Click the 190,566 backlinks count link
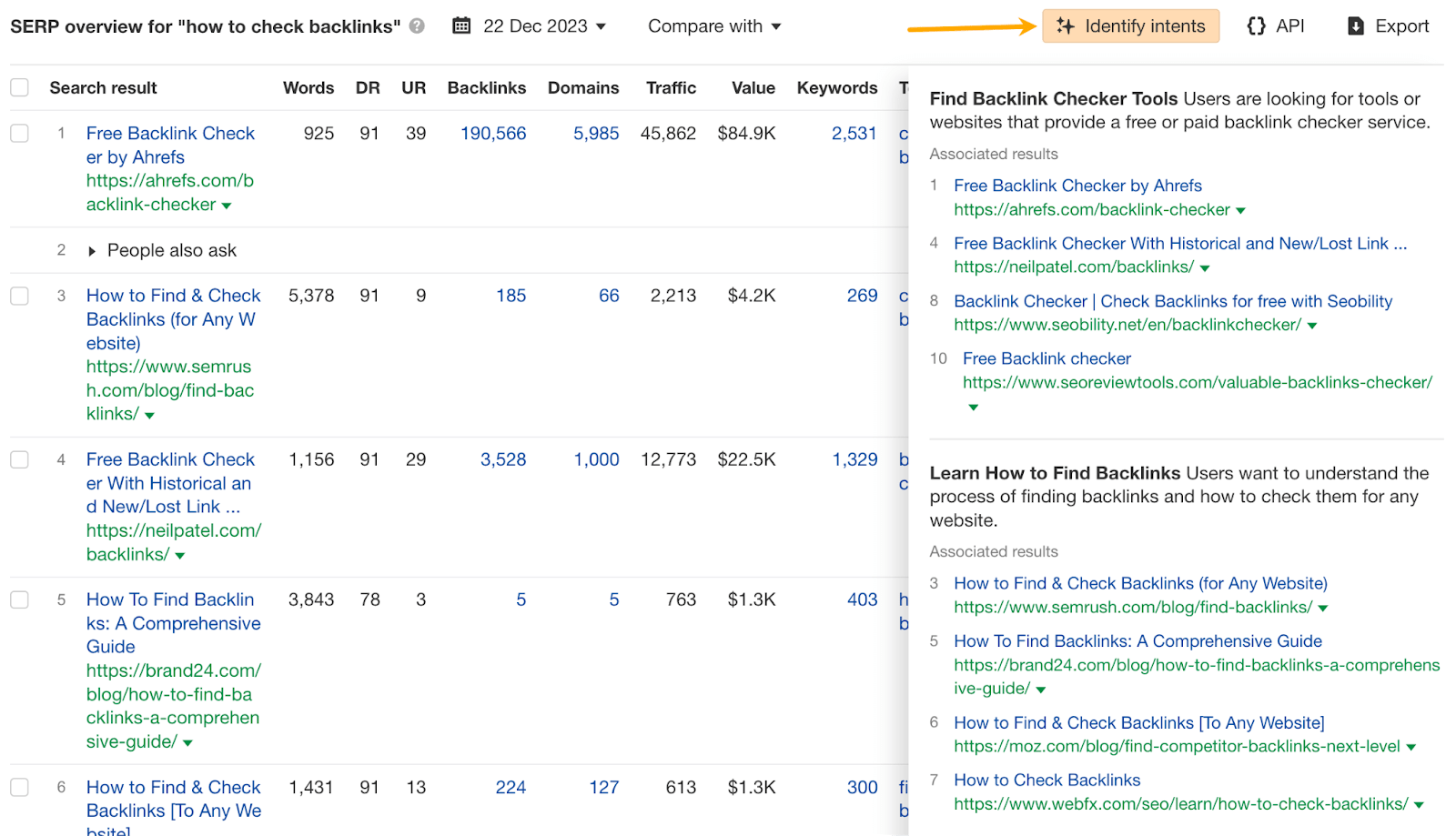Screen dimensions: 1456x836 coord(493,133)
